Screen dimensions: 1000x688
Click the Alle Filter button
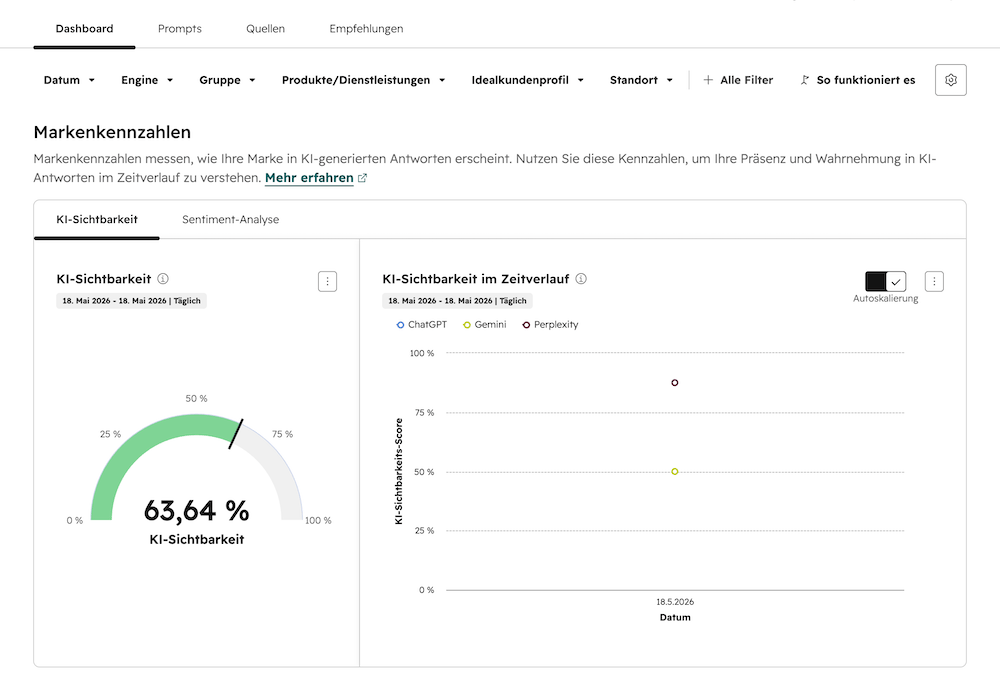738,80
